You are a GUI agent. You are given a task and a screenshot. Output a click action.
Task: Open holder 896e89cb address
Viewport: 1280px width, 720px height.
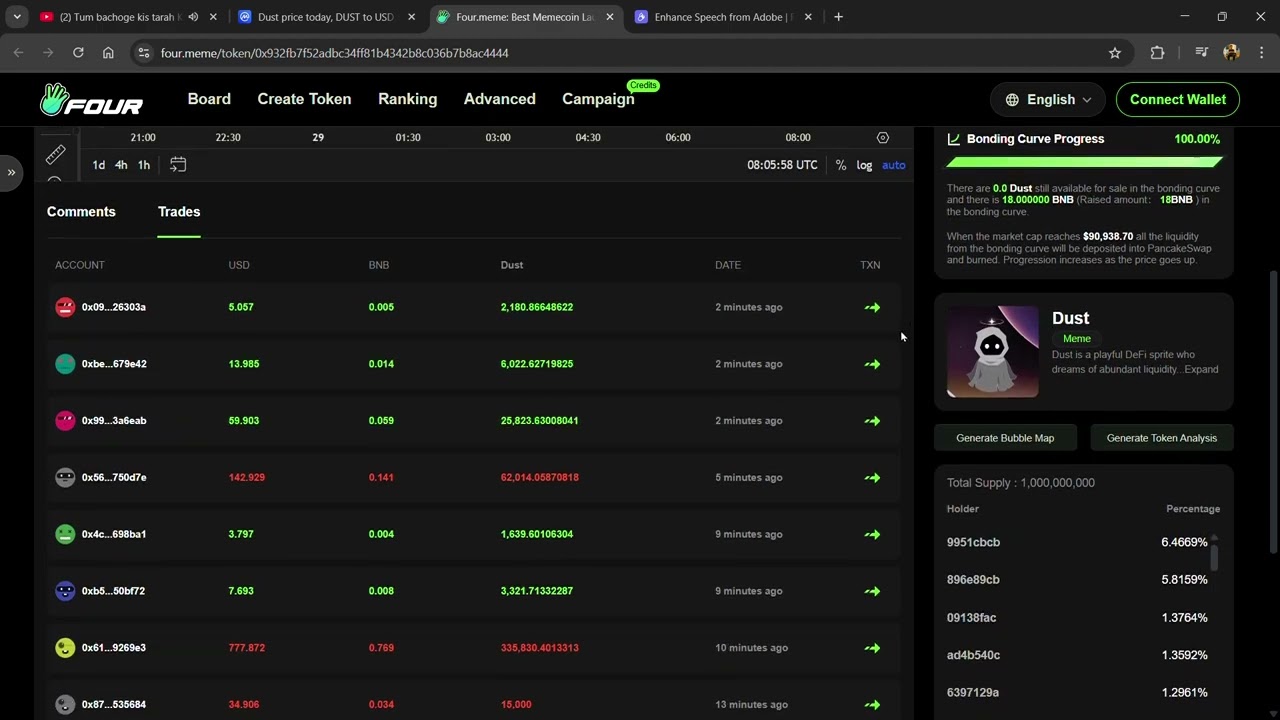(x=973, y=580)
